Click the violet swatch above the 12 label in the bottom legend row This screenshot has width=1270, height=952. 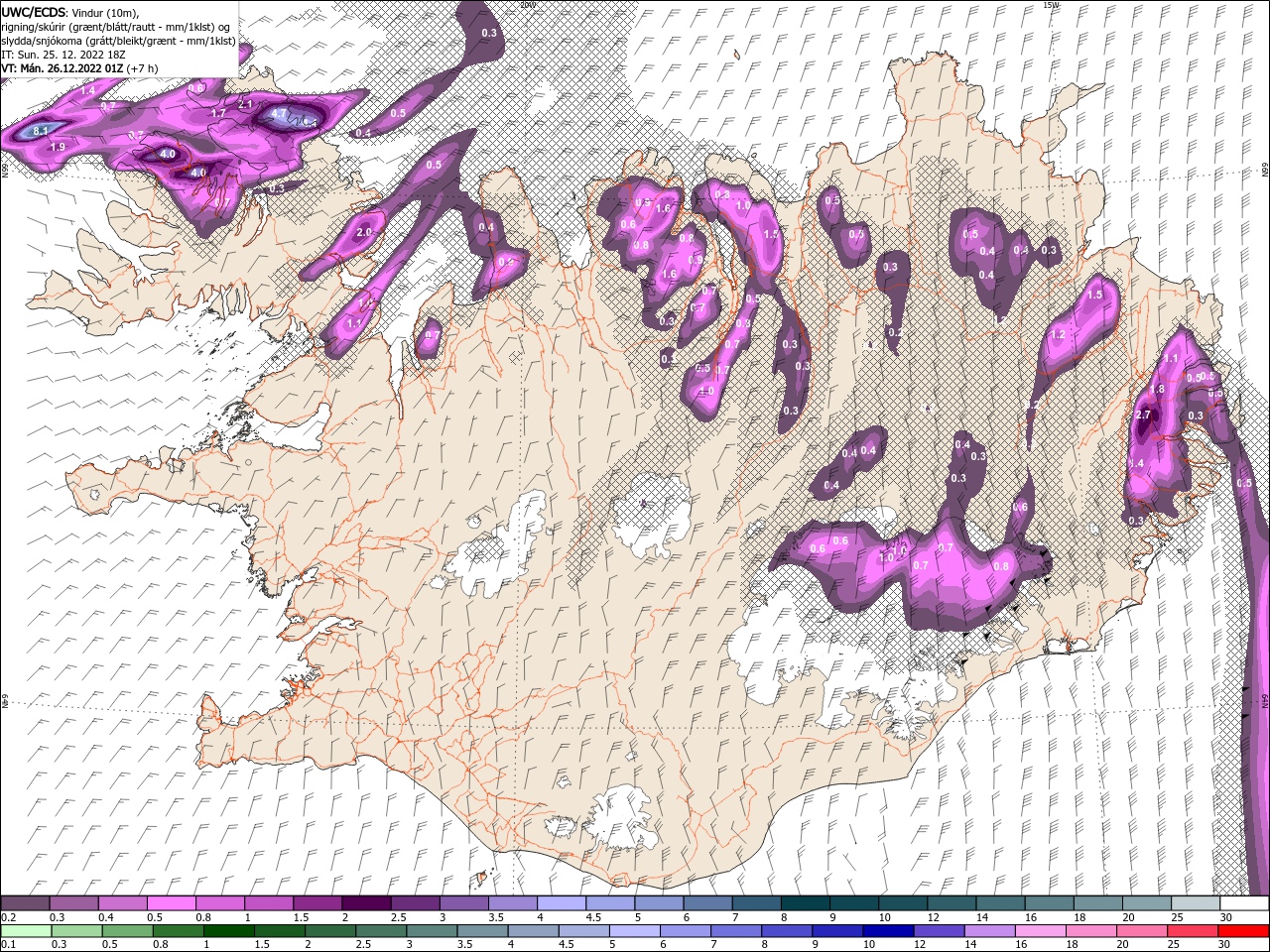coord(939,930)
